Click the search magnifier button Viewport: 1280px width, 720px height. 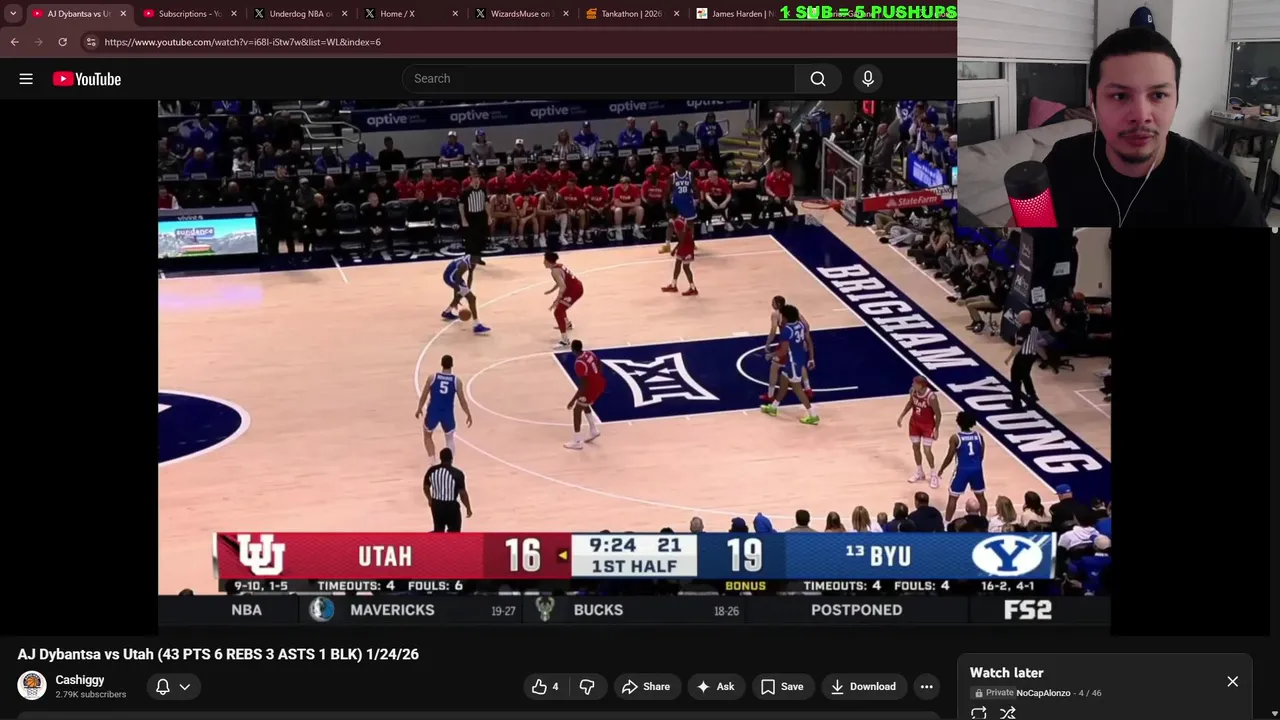818,79
